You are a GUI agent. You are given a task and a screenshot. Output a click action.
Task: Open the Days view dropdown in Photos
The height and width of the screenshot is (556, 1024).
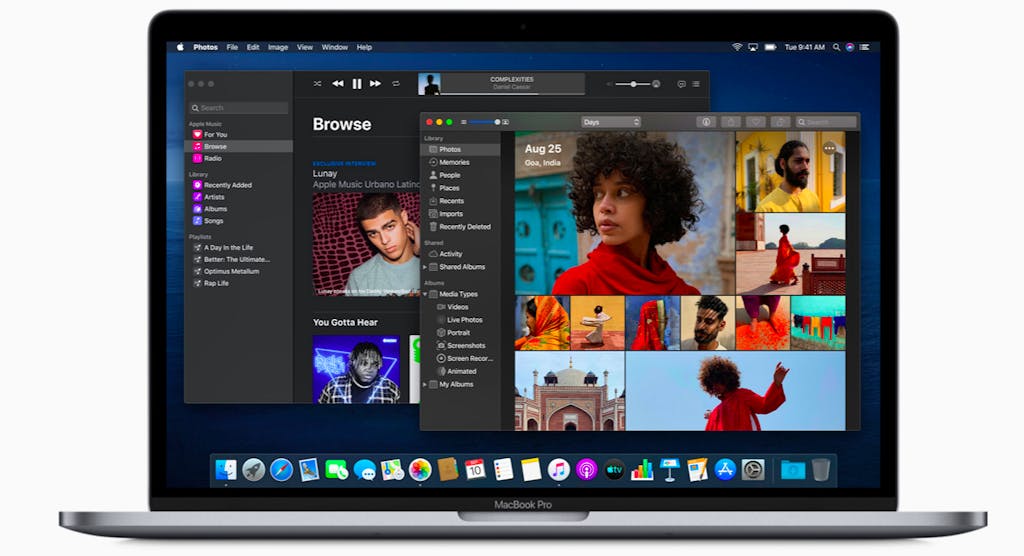click(x=611, y=122)
